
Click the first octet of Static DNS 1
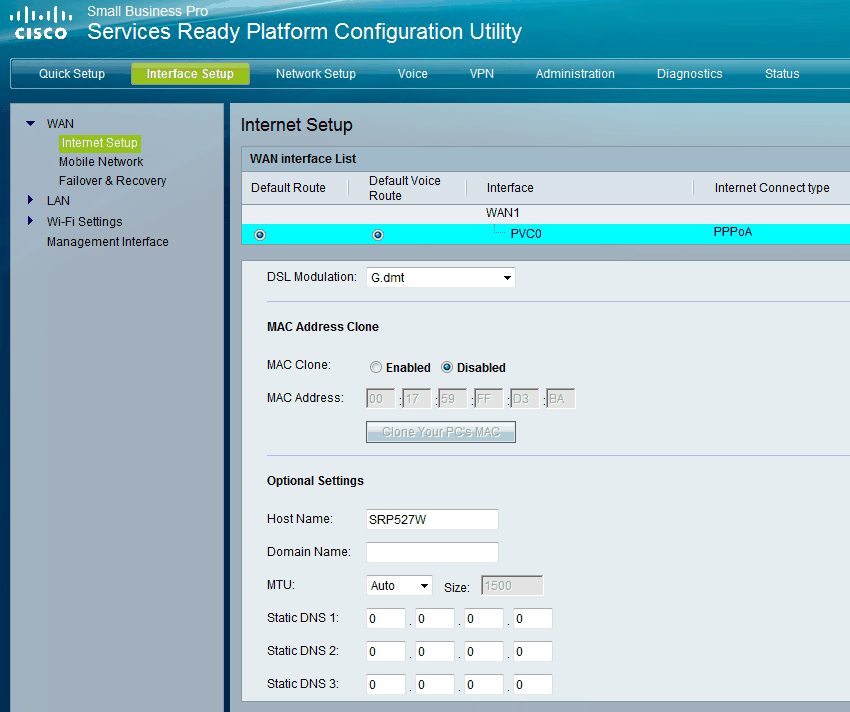tap(385, 619)
